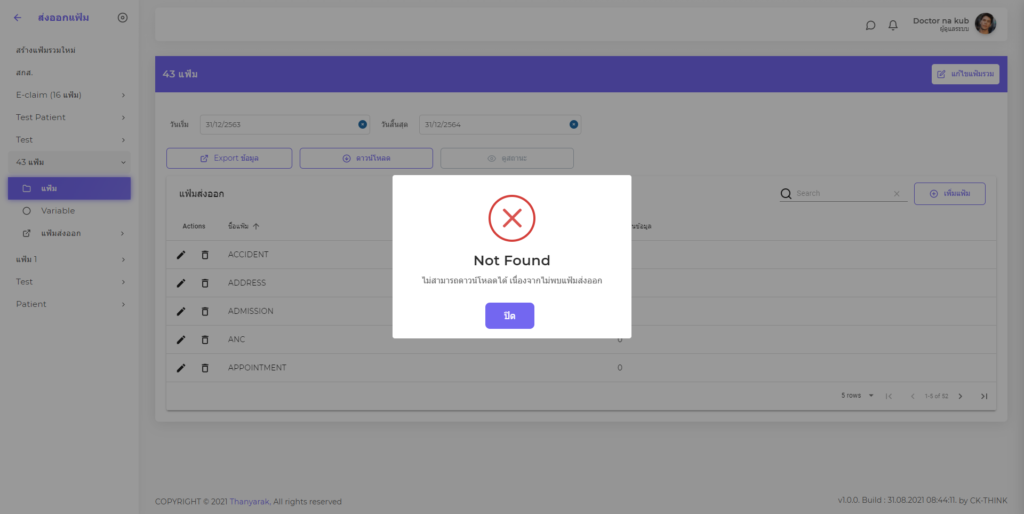Click the trash delete icon for ADDRESS
This screenshot has width=1024, height=514.
coord(205,283)
